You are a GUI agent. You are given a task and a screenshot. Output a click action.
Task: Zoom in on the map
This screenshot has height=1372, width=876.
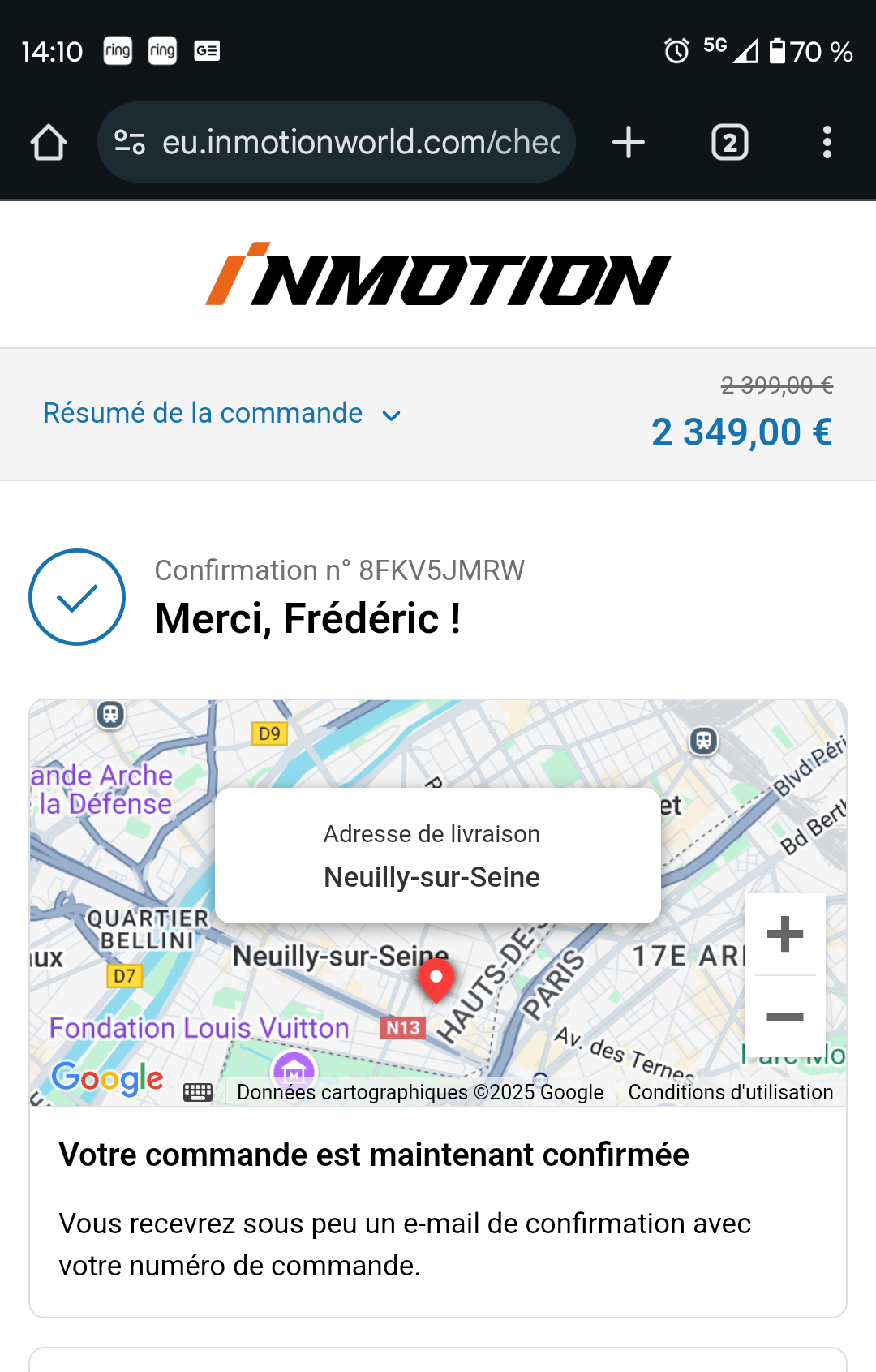click(x=784, y=934)
